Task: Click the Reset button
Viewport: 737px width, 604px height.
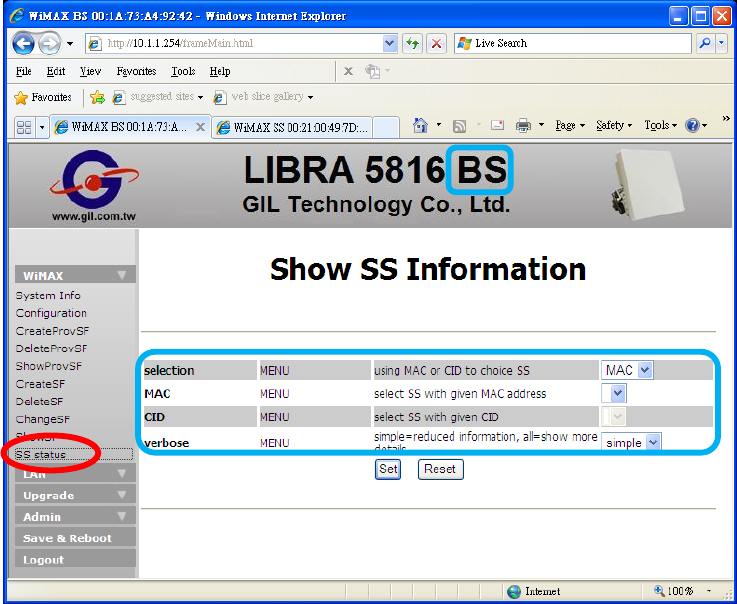Action: (440, 469)
